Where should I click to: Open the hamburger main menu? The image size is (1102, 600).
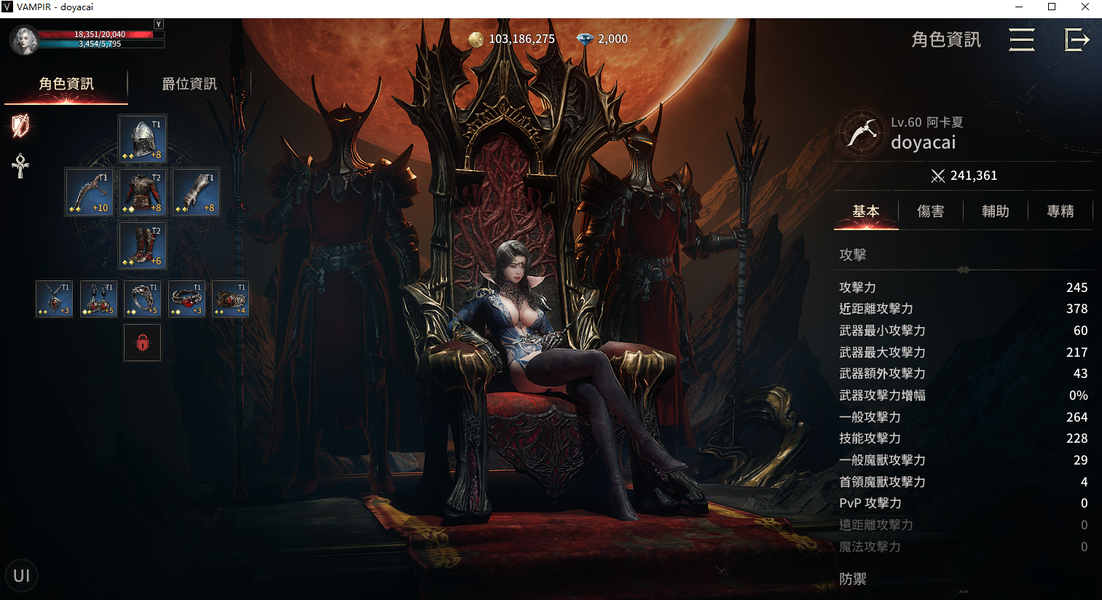click(x=1021, y=39)
